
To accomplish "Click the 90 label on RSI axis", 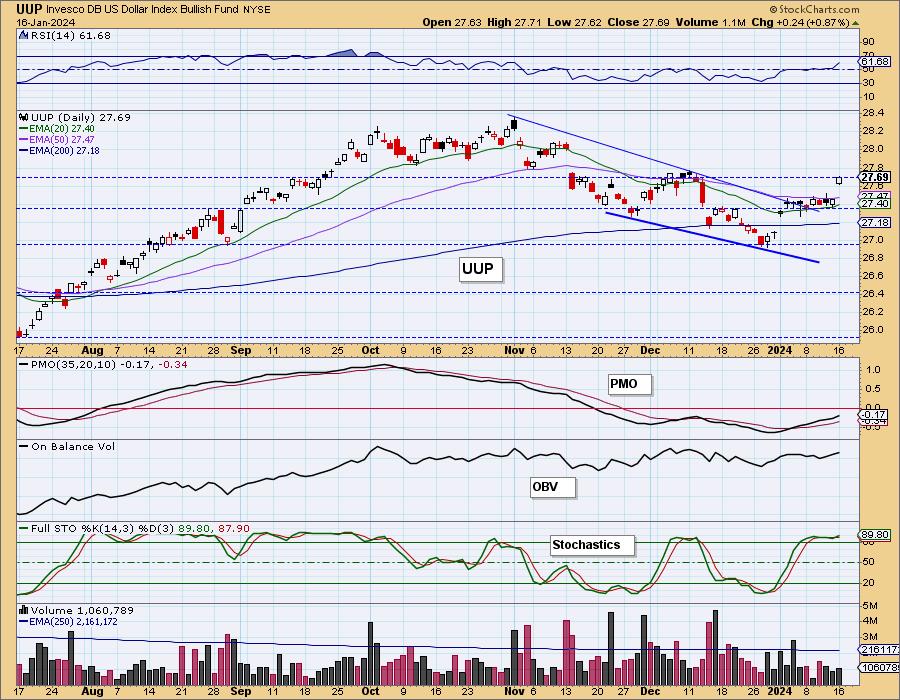I will point(868,42).
